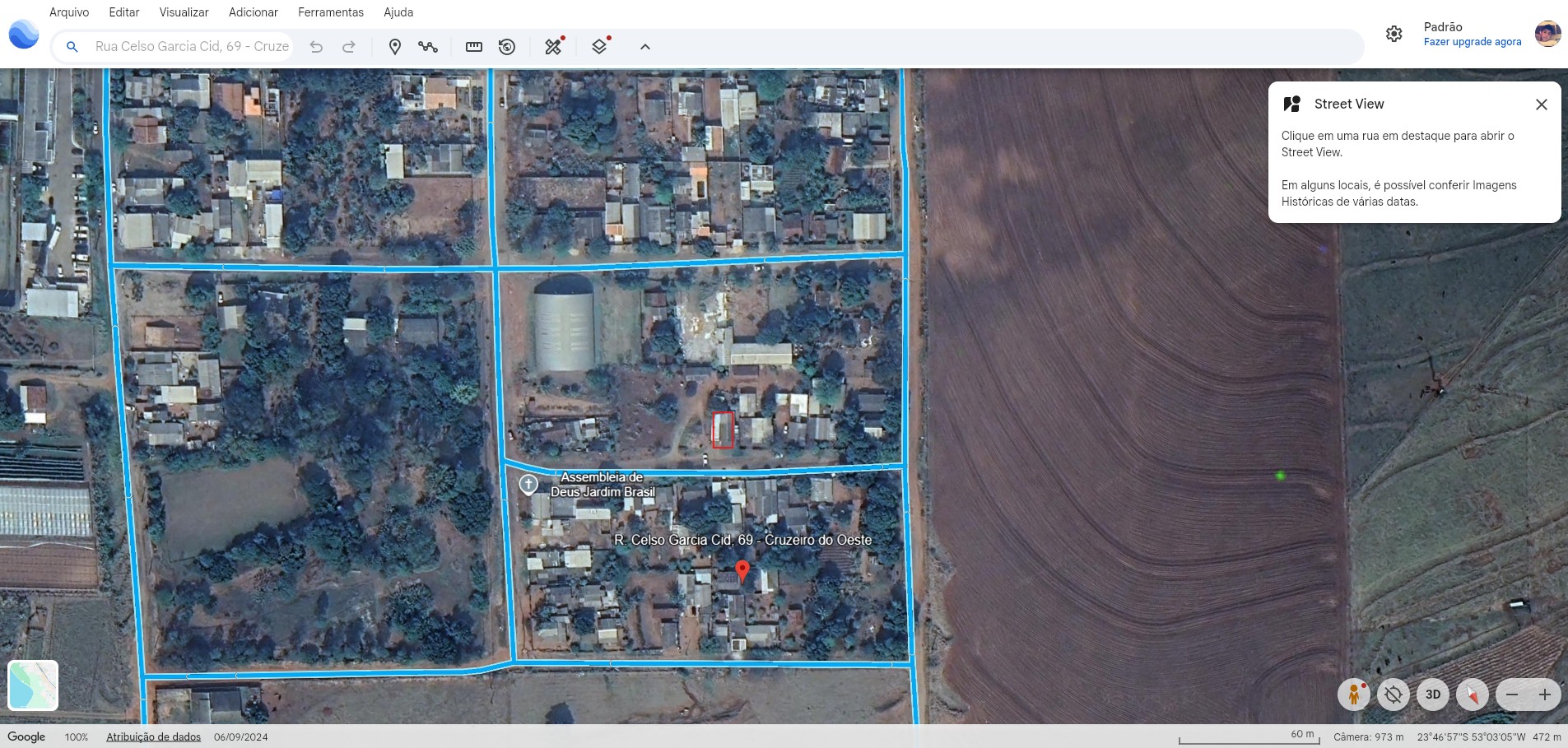
Task: Collapse the toolbar with chevron up arrow
Action: point(645,47)
